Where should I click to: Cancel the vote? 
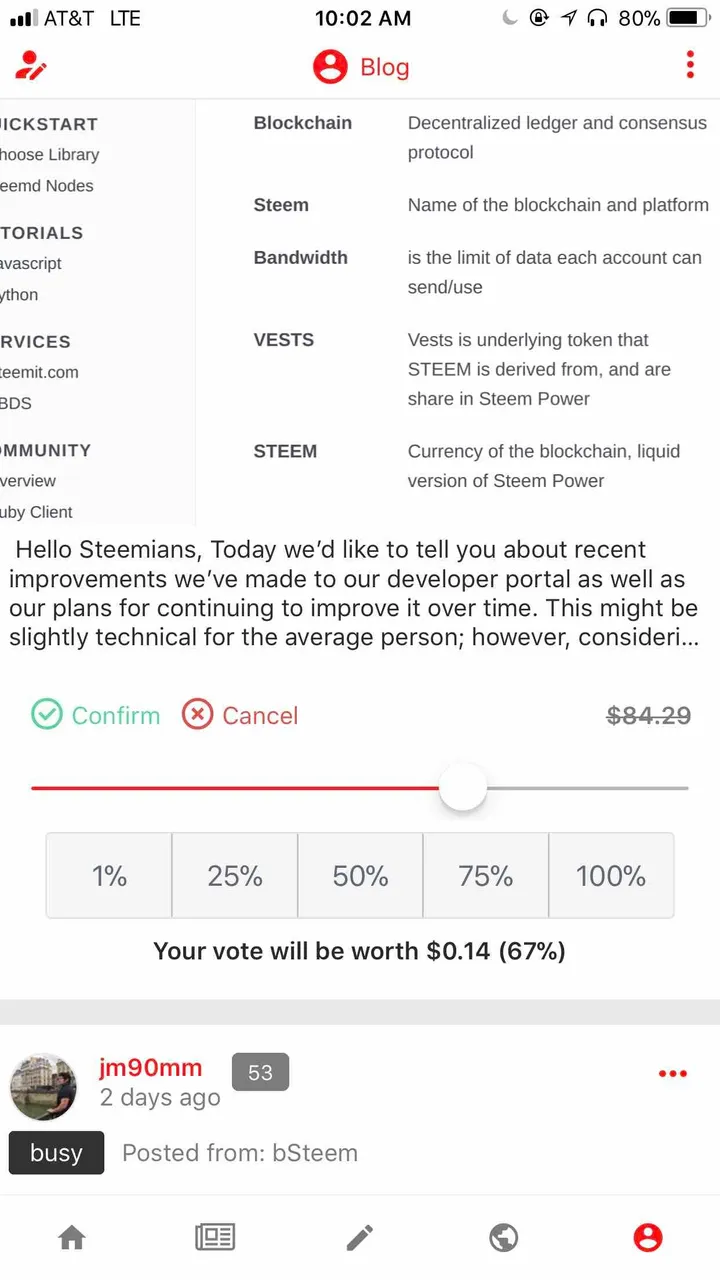240,715
